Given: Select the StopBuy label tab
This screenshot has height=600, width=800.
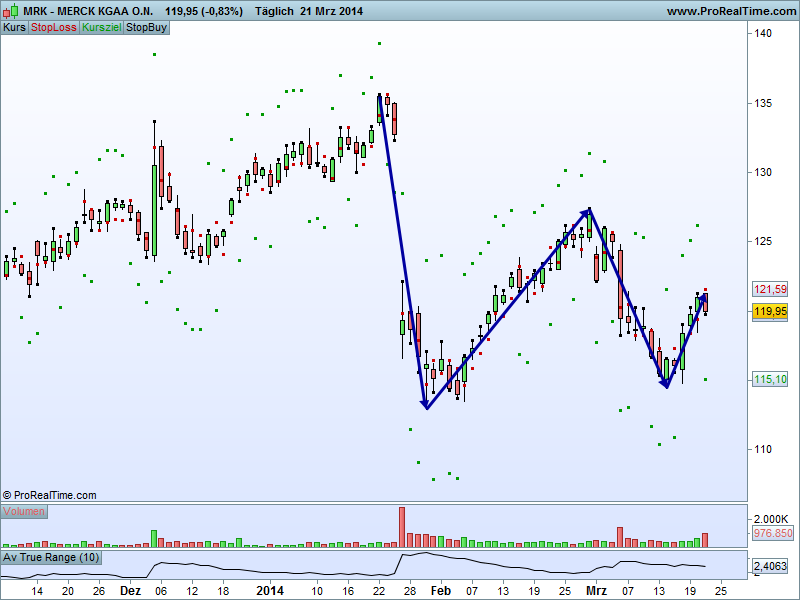Looking at the screenshot, I should [146, 28].
